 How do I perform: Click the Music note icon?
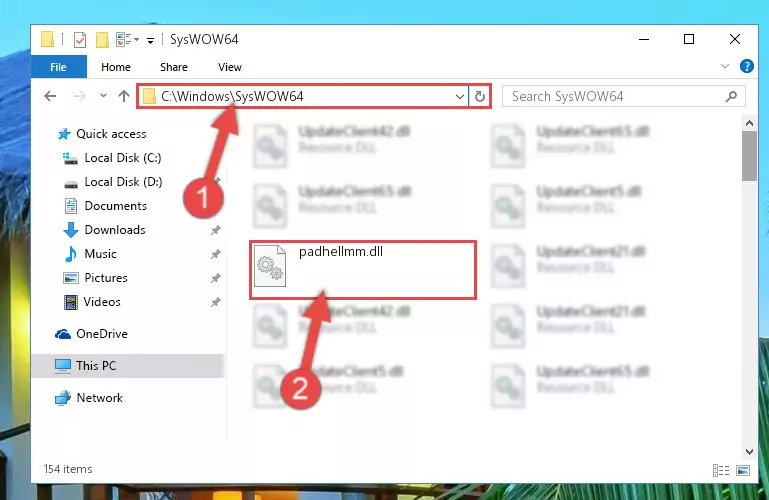71,254
